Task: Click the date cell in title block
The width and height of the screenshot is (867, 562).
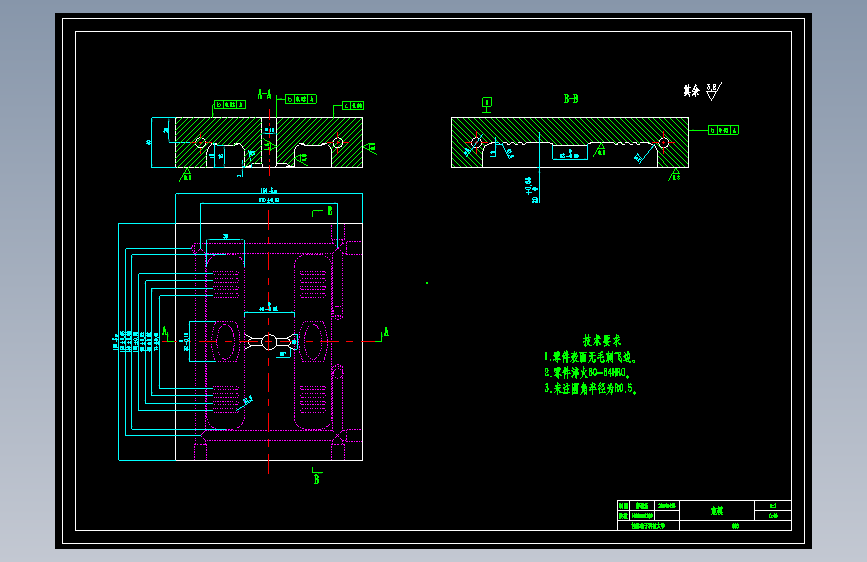Action: [667, 506]
